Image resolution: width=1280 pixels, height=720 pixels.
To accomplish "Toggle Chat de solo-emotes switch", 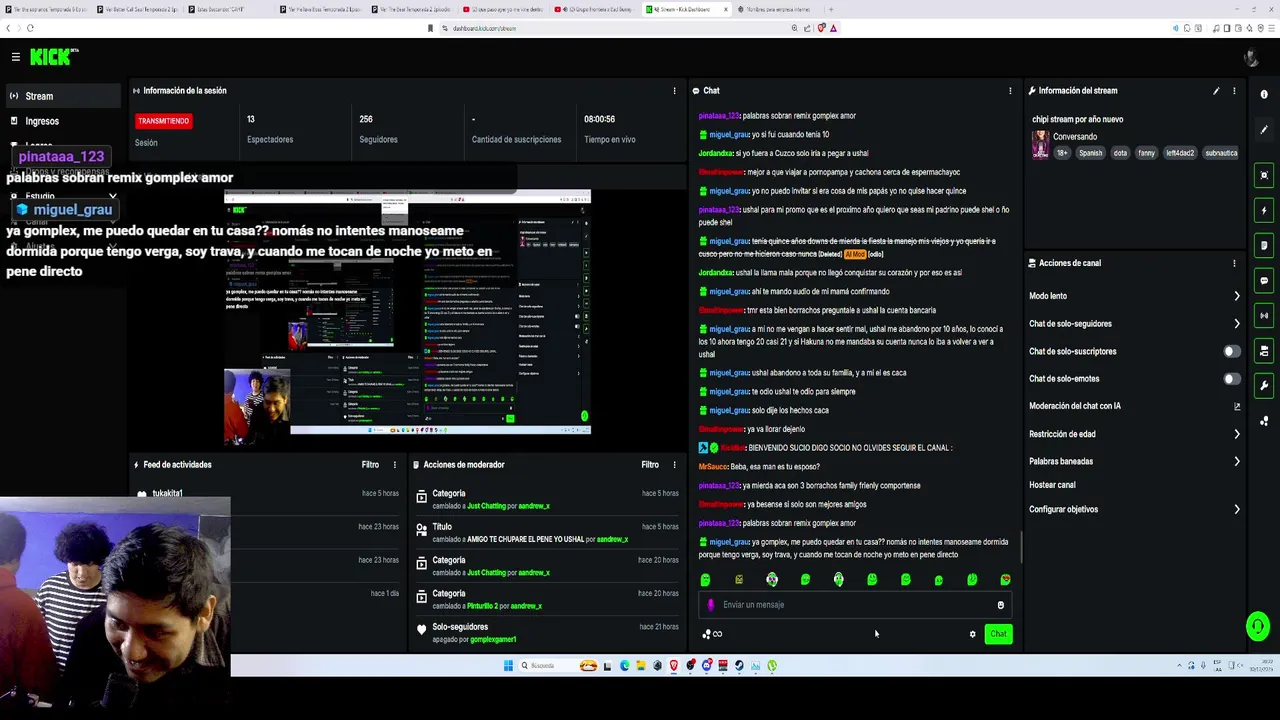I will pos(1232,379).
